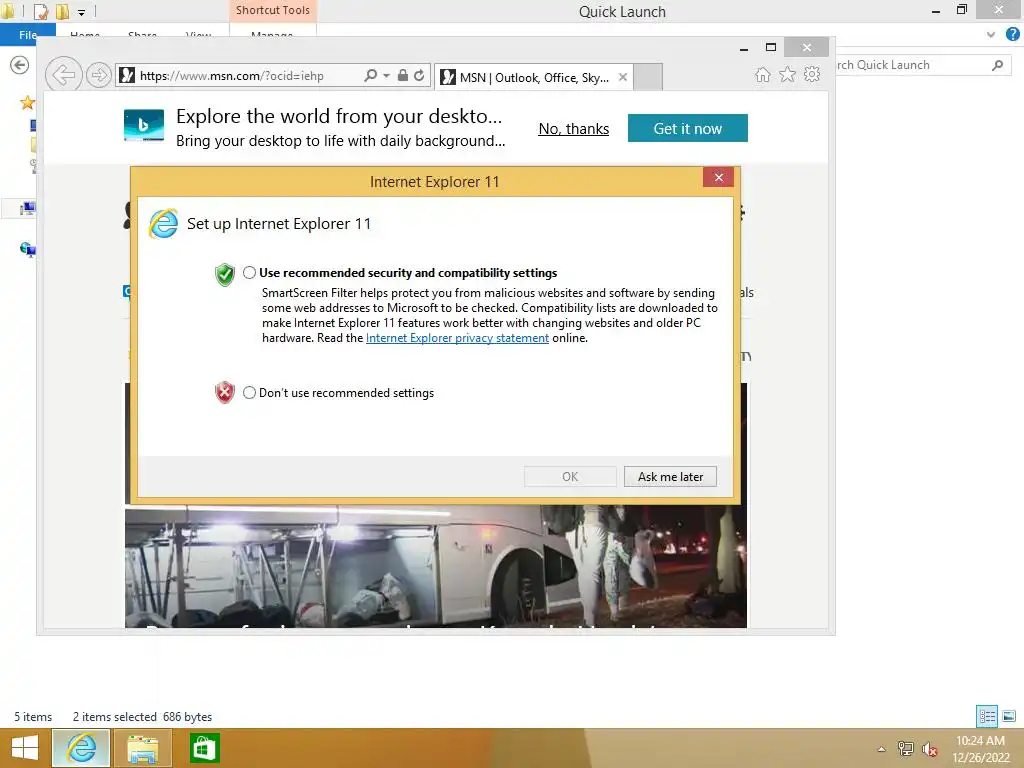Image resolution: width=1024 pixels, height=768 pixels.
Task: Click Network icon in Explorer navigation pane
Action: coord(27,249)
